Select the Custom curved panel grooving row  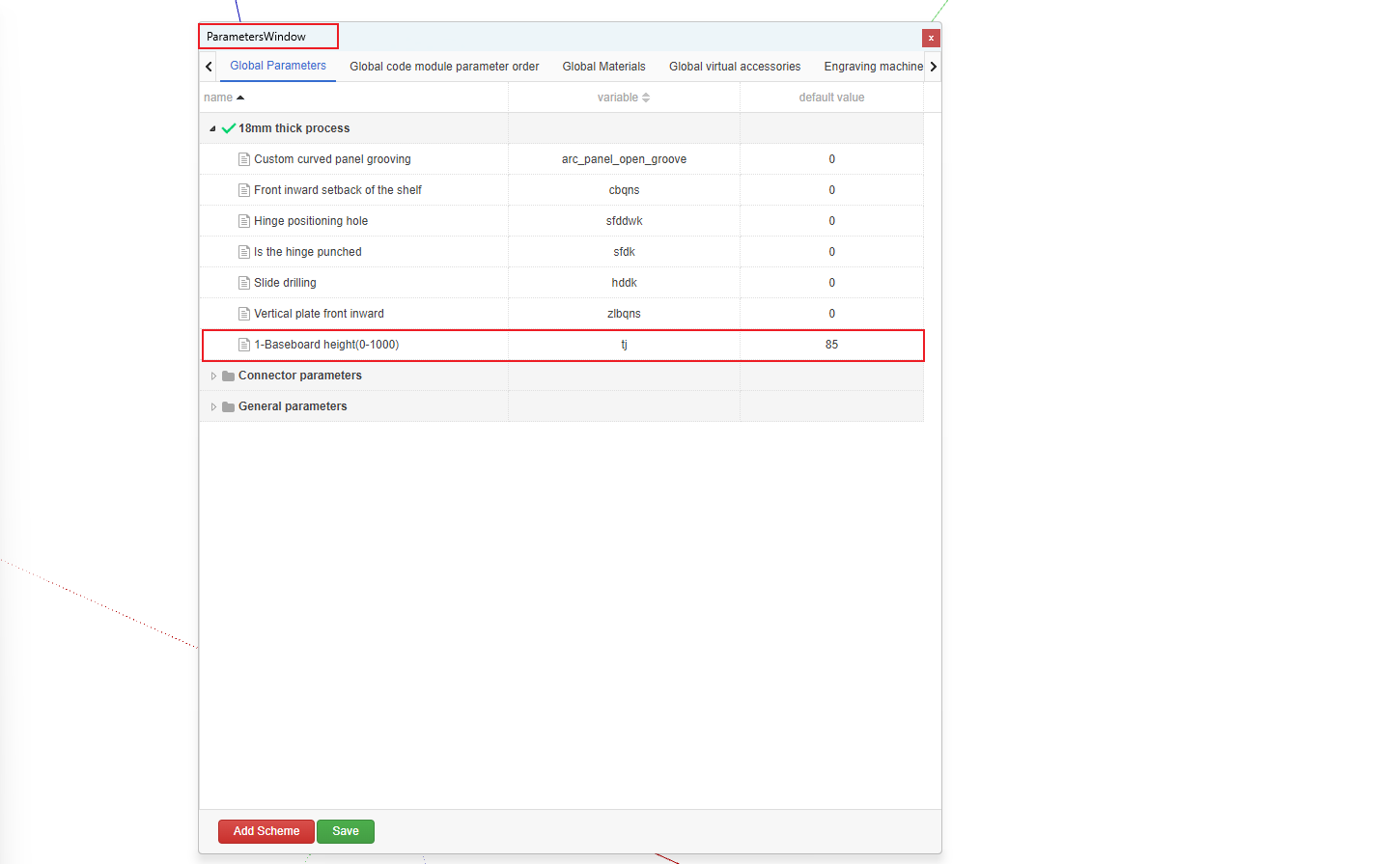(x=332, y=159)
